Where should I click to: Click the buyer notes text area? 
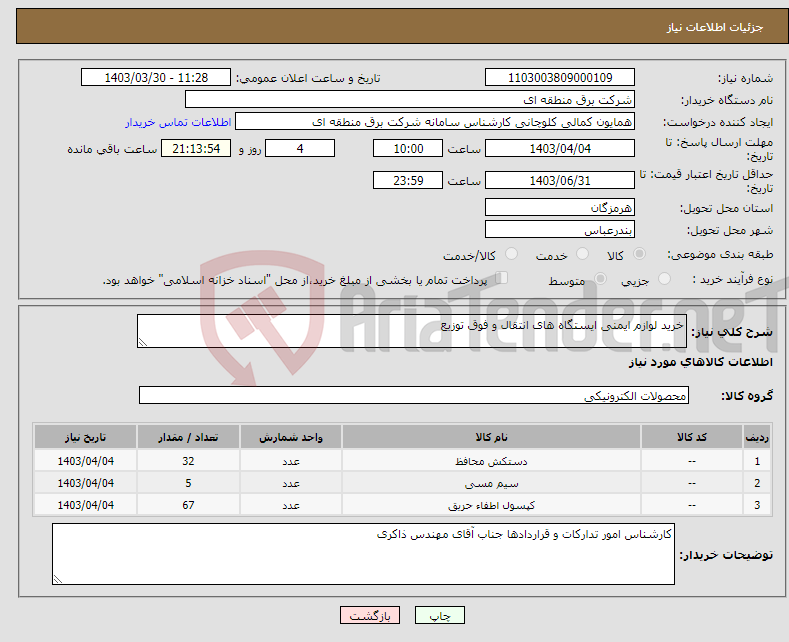(x=363, y=554)
